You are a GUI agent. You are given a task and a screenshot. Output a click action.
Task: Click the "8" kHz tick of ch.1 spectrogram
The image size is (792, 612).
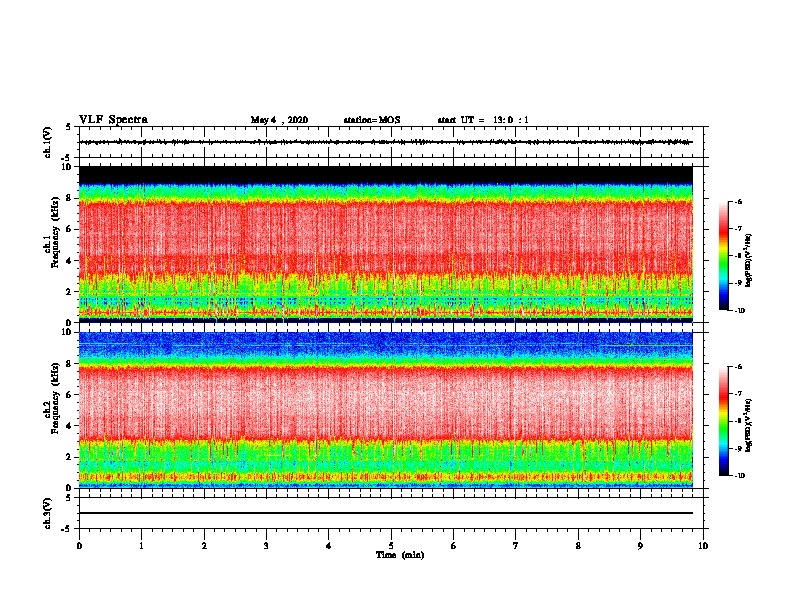[x=69, y=198]
